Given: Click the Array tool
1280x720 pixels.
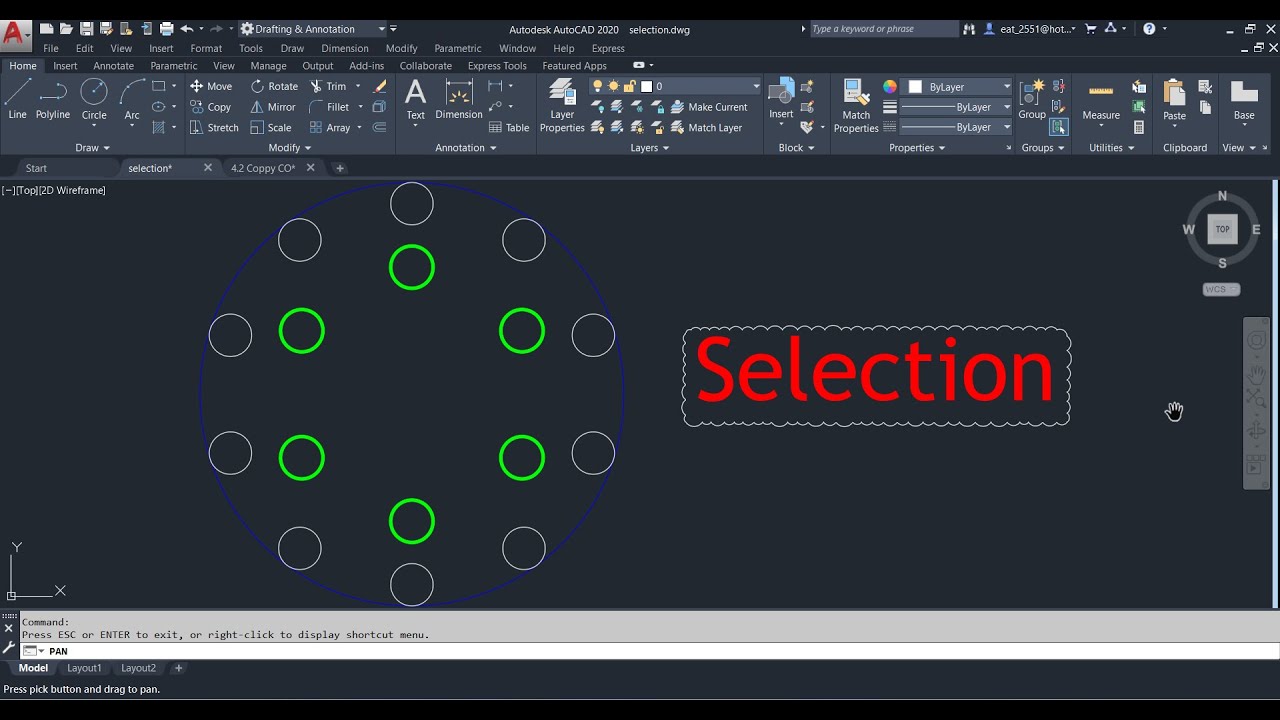Looking at the screenshot, I should (330, 128).
